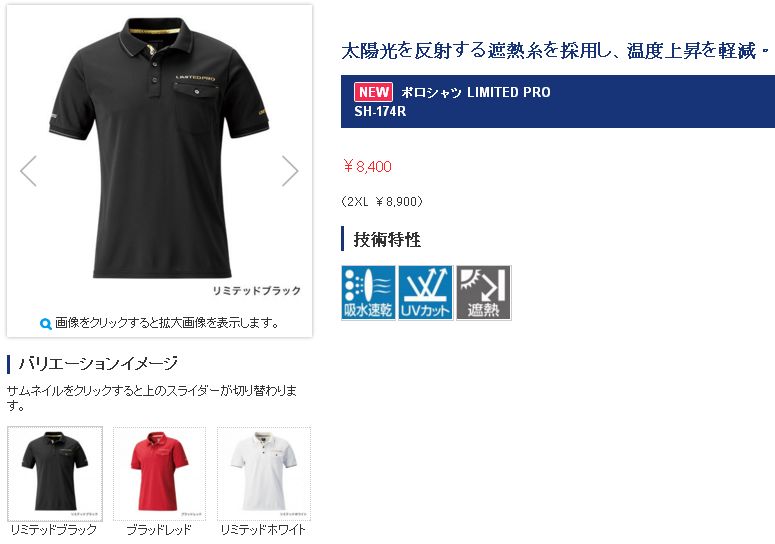
Task: Click the UVカット feature icon
Action: [x=426, y=293]
